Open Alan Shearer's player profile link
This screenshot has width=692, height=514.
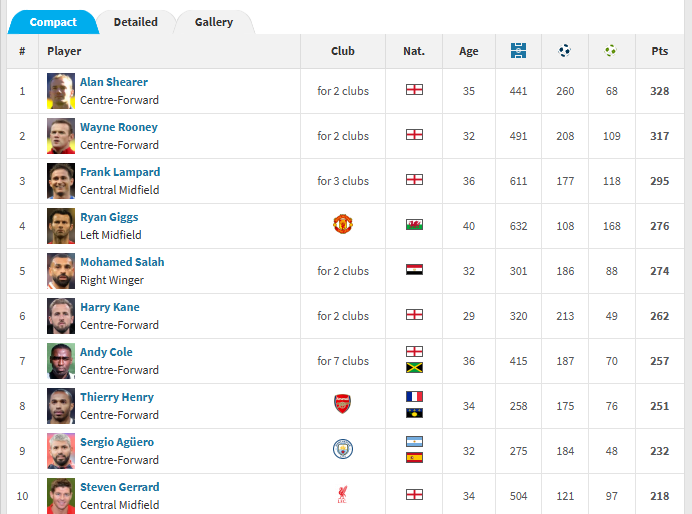click(114, 82)
